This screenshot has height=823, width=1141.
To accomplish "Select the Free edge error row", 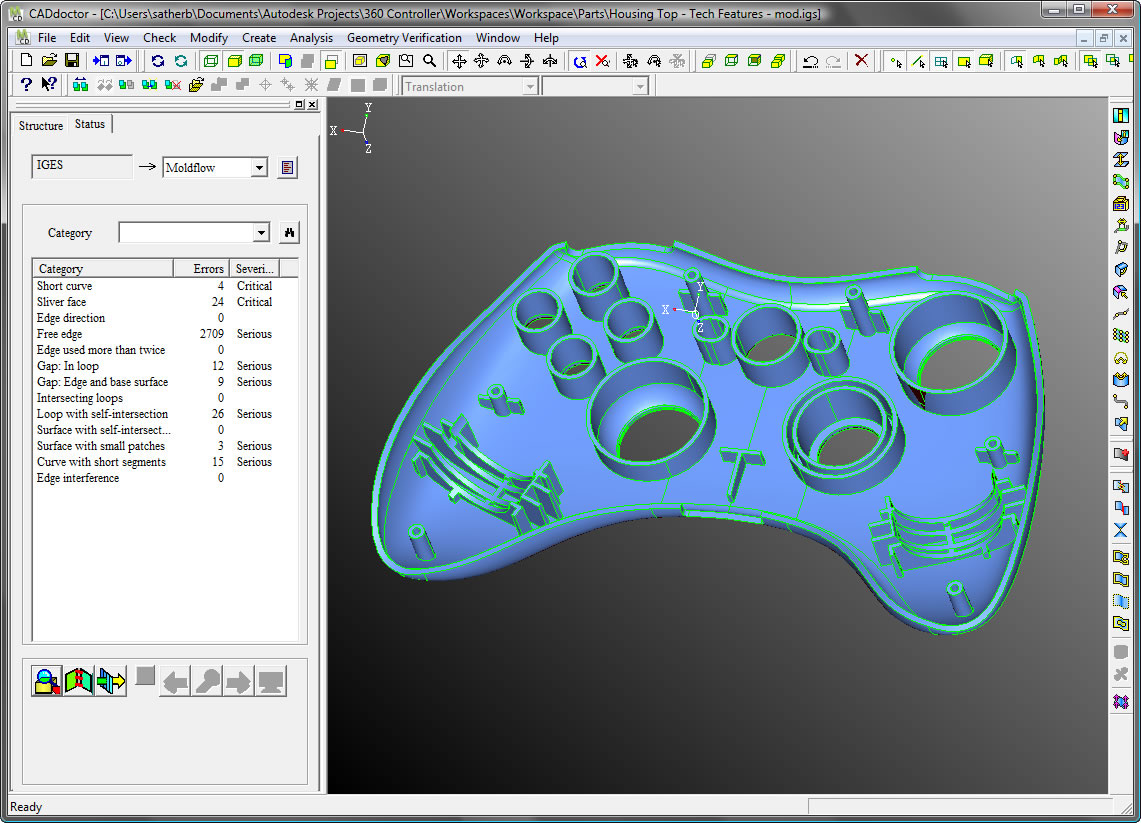I will pyautogui.click(x=60, y=334).
